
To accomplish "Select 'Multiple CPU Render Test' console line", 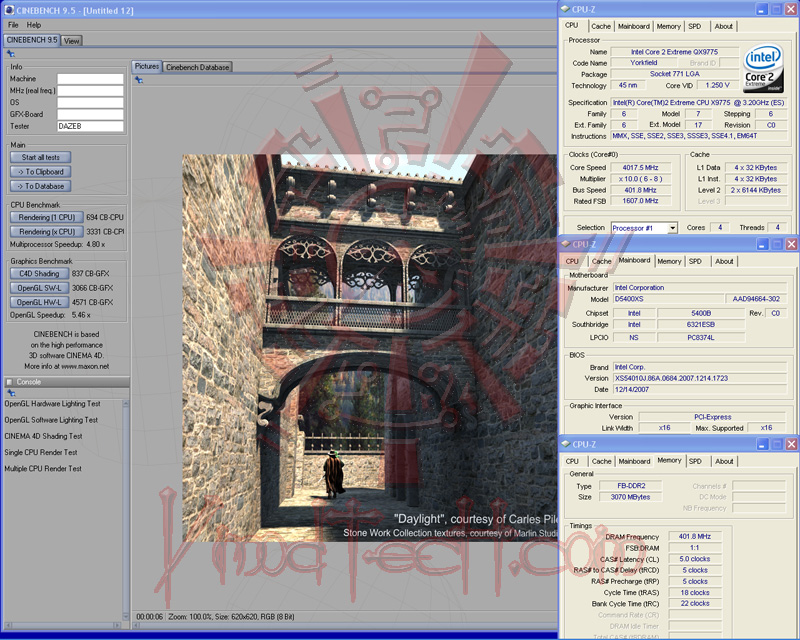I will pyautogui.click(x=43, y=469).
